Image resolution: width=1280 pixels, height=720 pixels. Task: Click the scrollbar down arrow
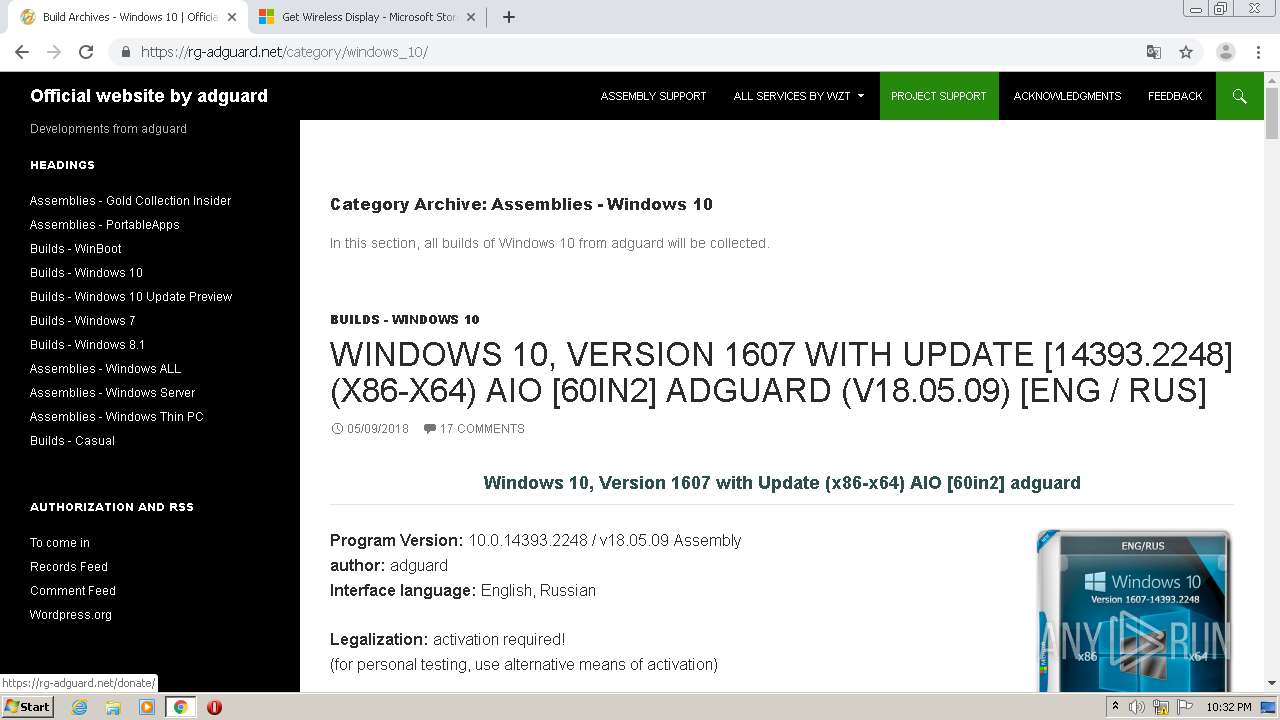1272,683
